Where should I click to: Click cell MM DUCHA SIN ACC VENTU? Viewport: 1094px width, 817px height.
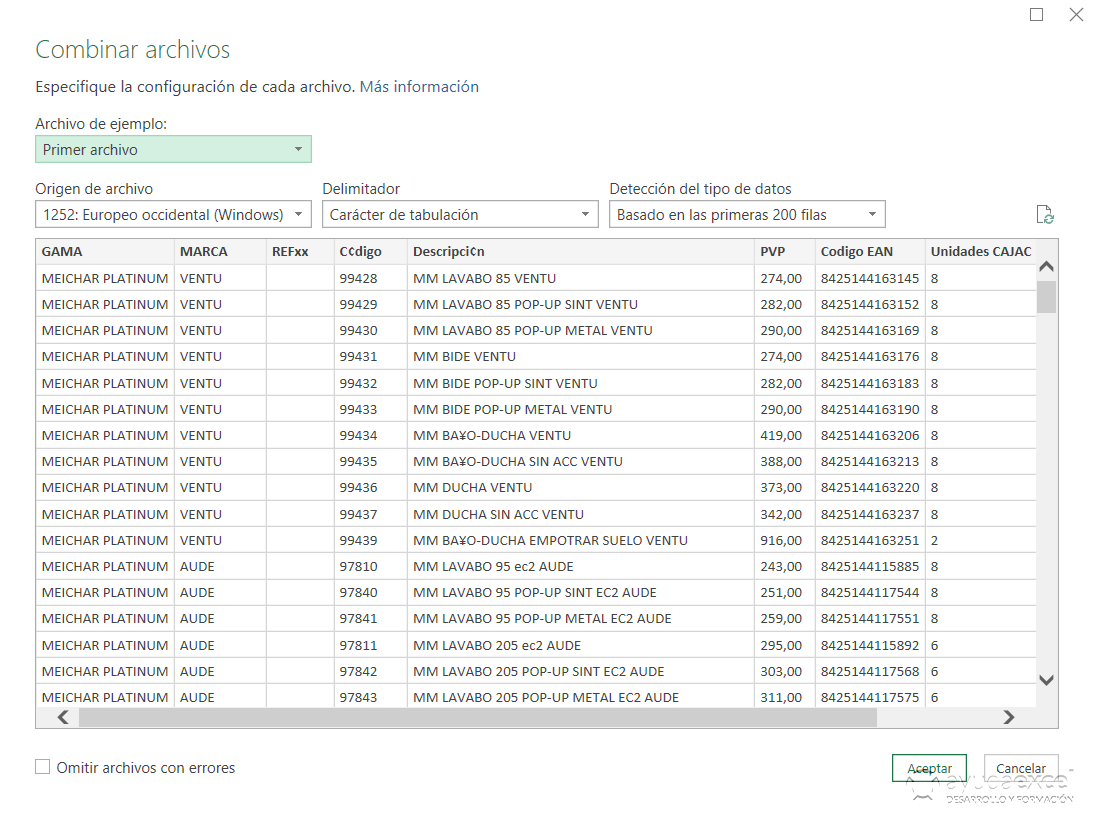point(580,514)
